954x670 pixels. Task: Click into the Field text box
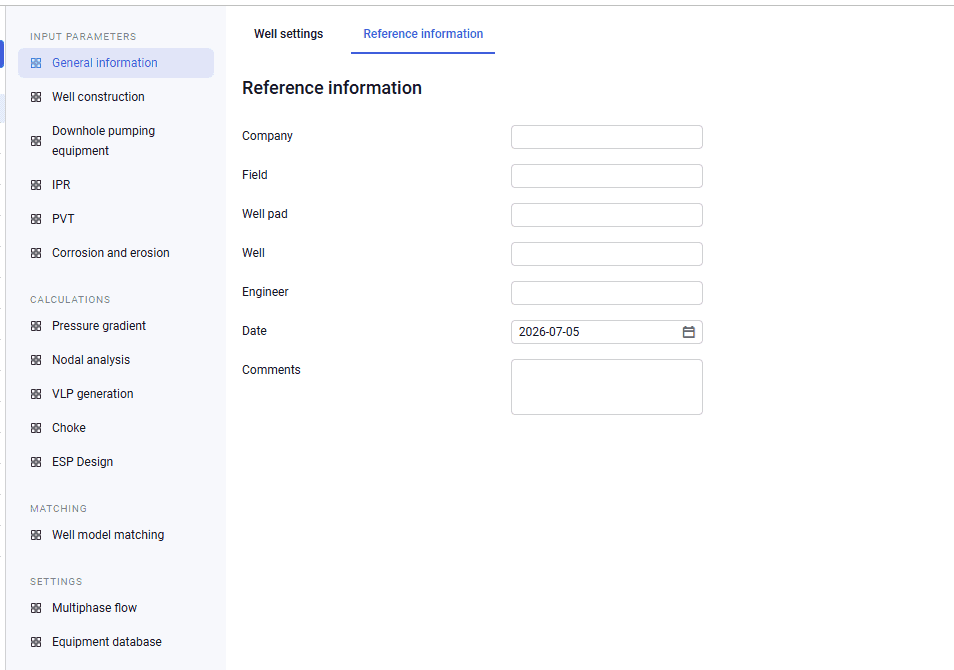click(607, 176)
